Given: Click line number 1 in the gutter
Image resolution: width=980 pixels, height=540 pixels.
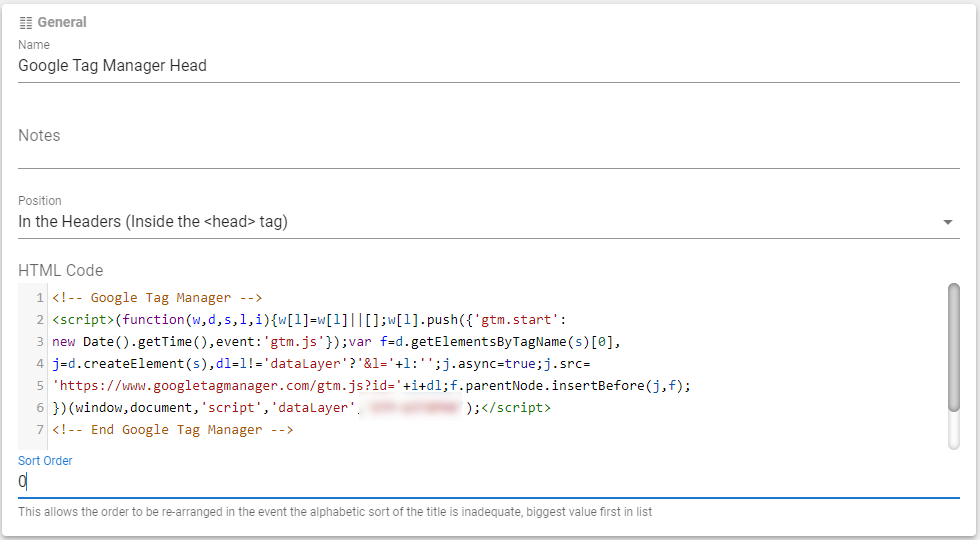Looking at the screenshot, I should click(39, 298).
